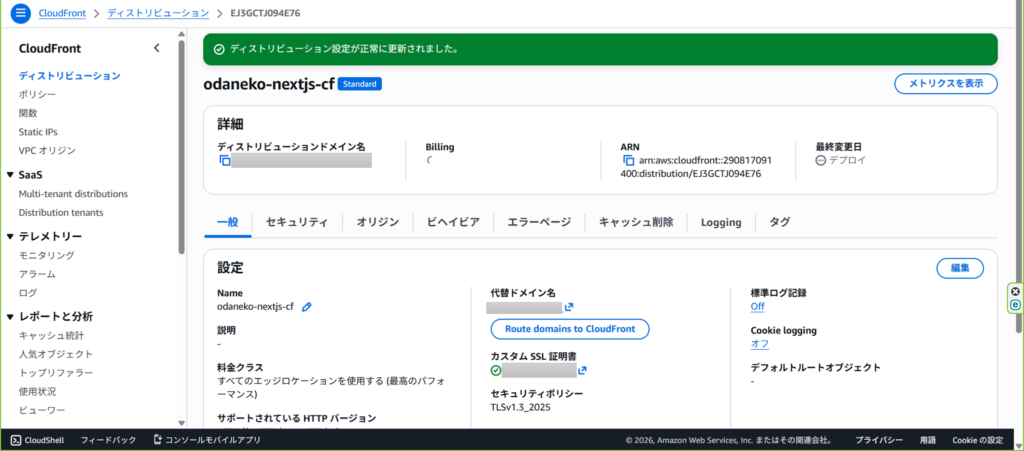1024x451 pixels.
Task: Open the custom SSL certificate external link icon
Action: (x=582, y=371)
